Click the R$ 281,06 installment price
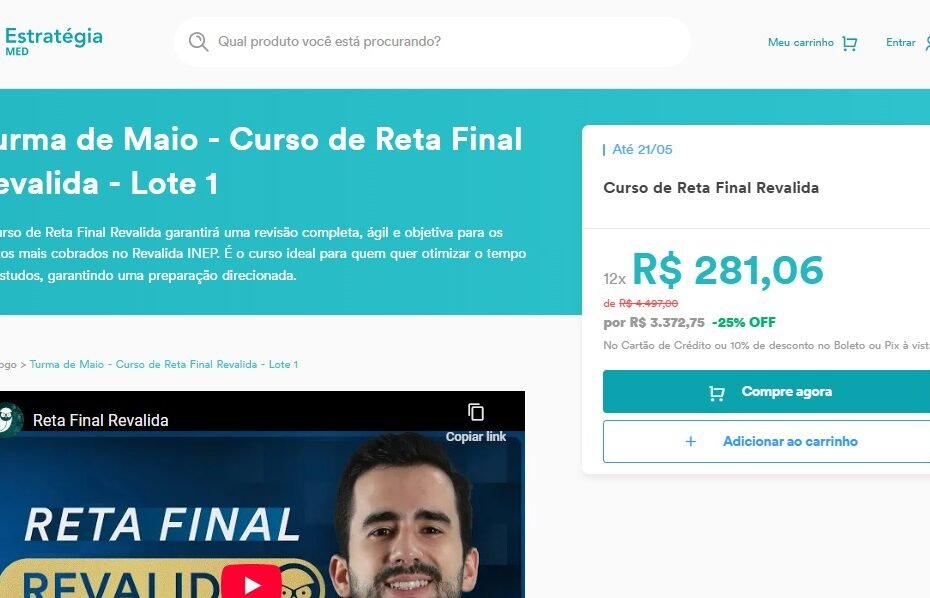930x598 pixels. pyautogui.click(x=728, y=271)
